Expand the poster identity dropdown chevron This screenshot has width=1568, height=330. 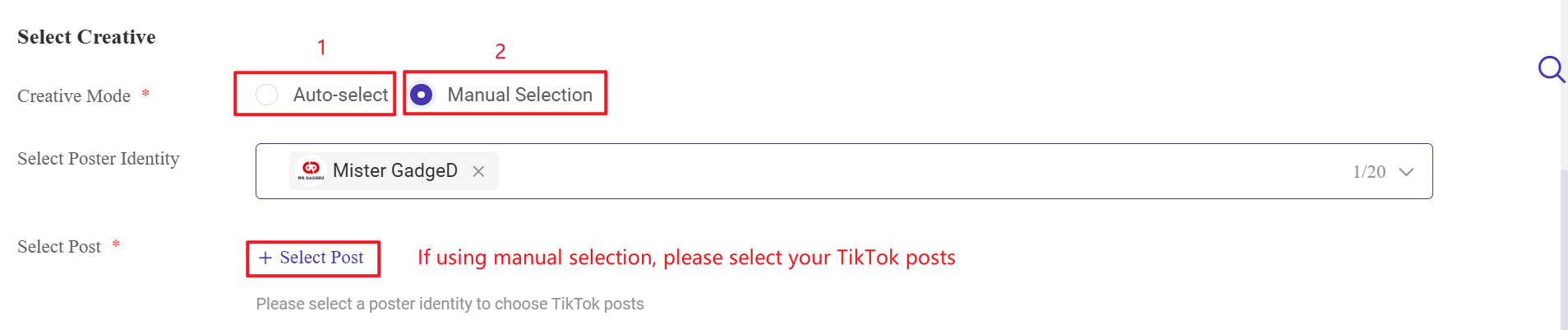1406,171
